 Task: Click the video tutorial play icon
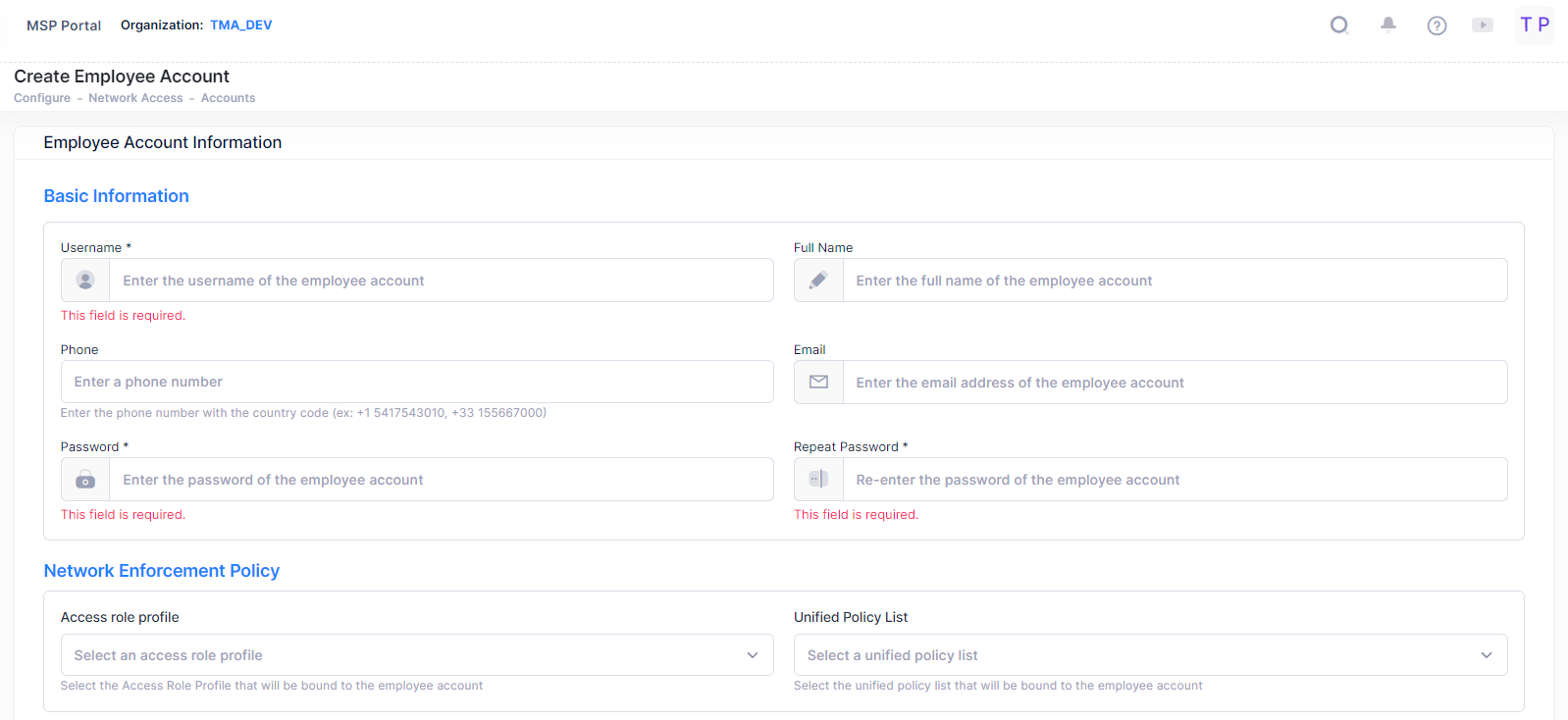tap(1482, 26)
